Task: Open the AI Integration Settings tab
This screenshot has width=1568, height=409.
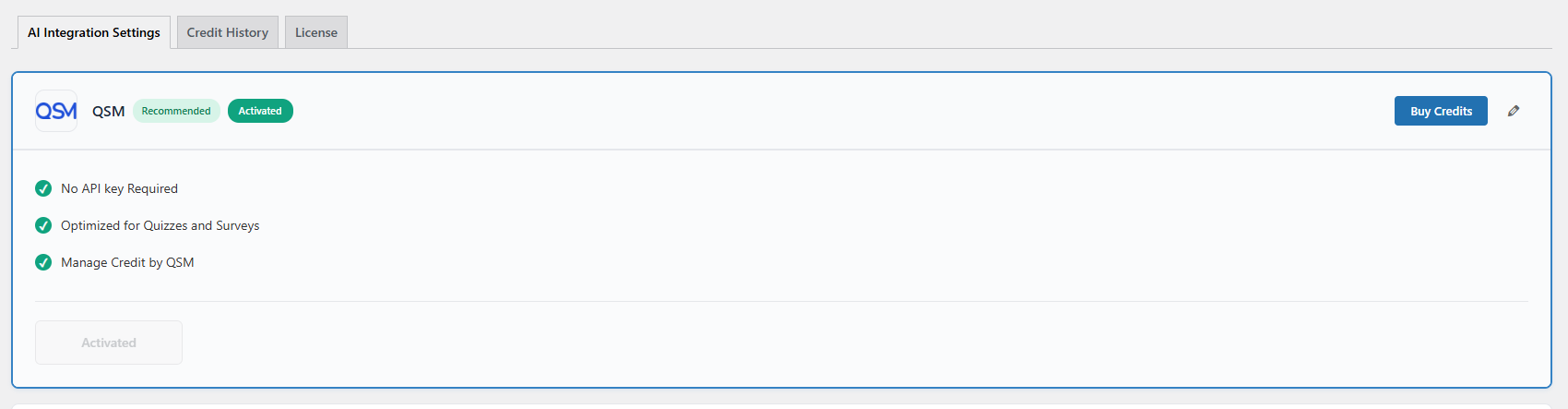Action: pyautogui.click(x=94, y=32)
